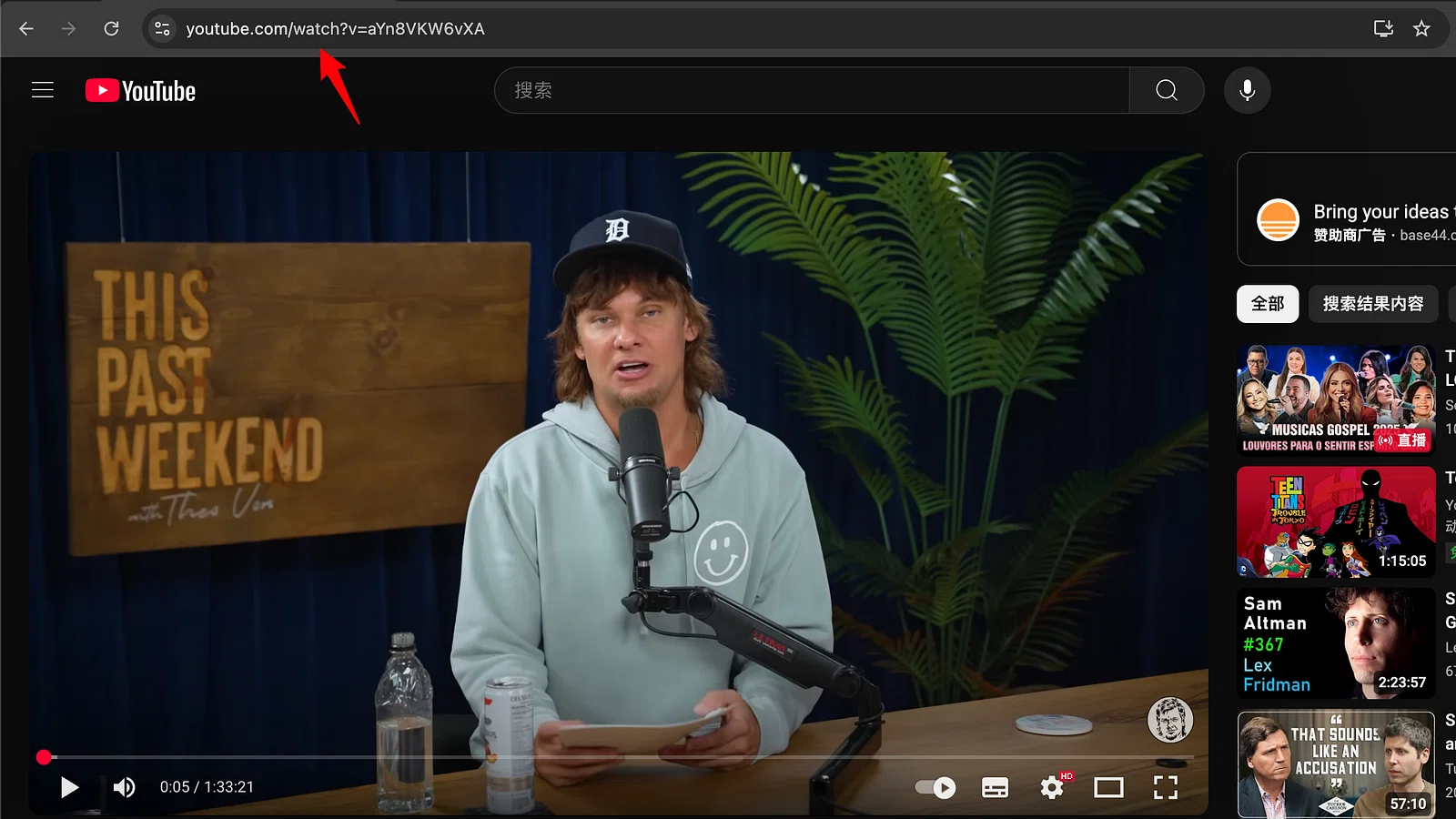Toggle the autoplay switch in player
The height and width of the screenshot is (819, 1456).
tap(935, 787)
